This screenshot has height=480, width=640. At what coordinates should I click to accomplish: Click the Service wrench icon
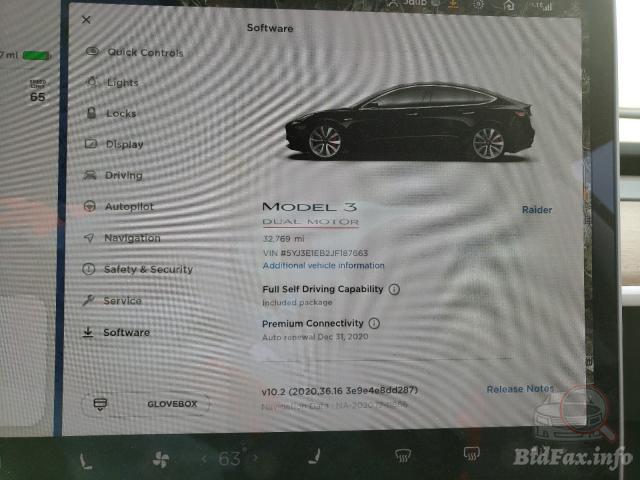pyautogui.click(x=88, y=301)
